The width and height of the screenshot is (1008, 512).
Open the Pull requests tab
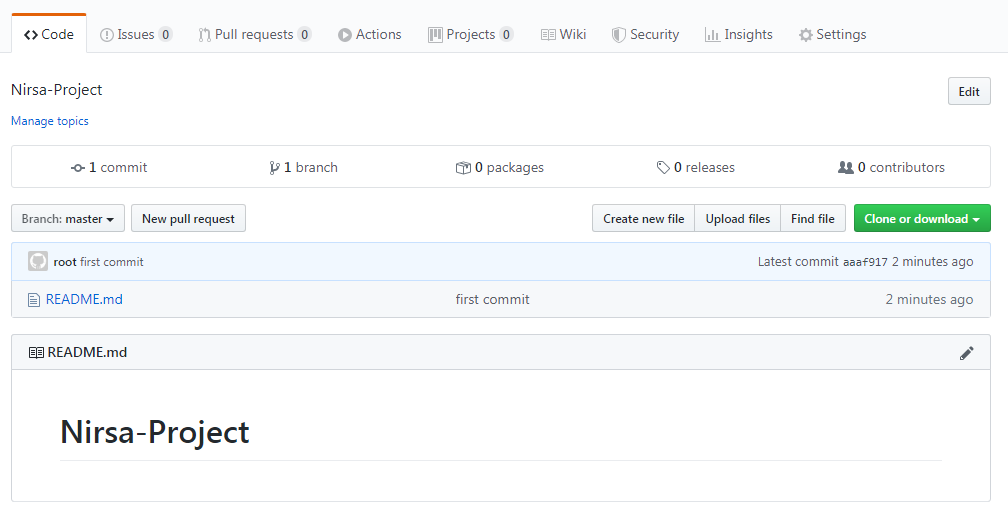(x=255, y=34)
